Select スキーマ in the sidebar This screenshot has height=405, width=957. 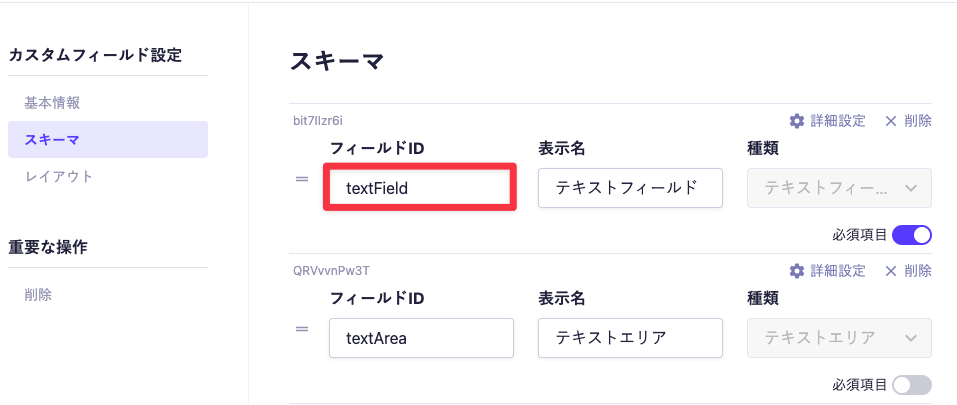[52, 140]
